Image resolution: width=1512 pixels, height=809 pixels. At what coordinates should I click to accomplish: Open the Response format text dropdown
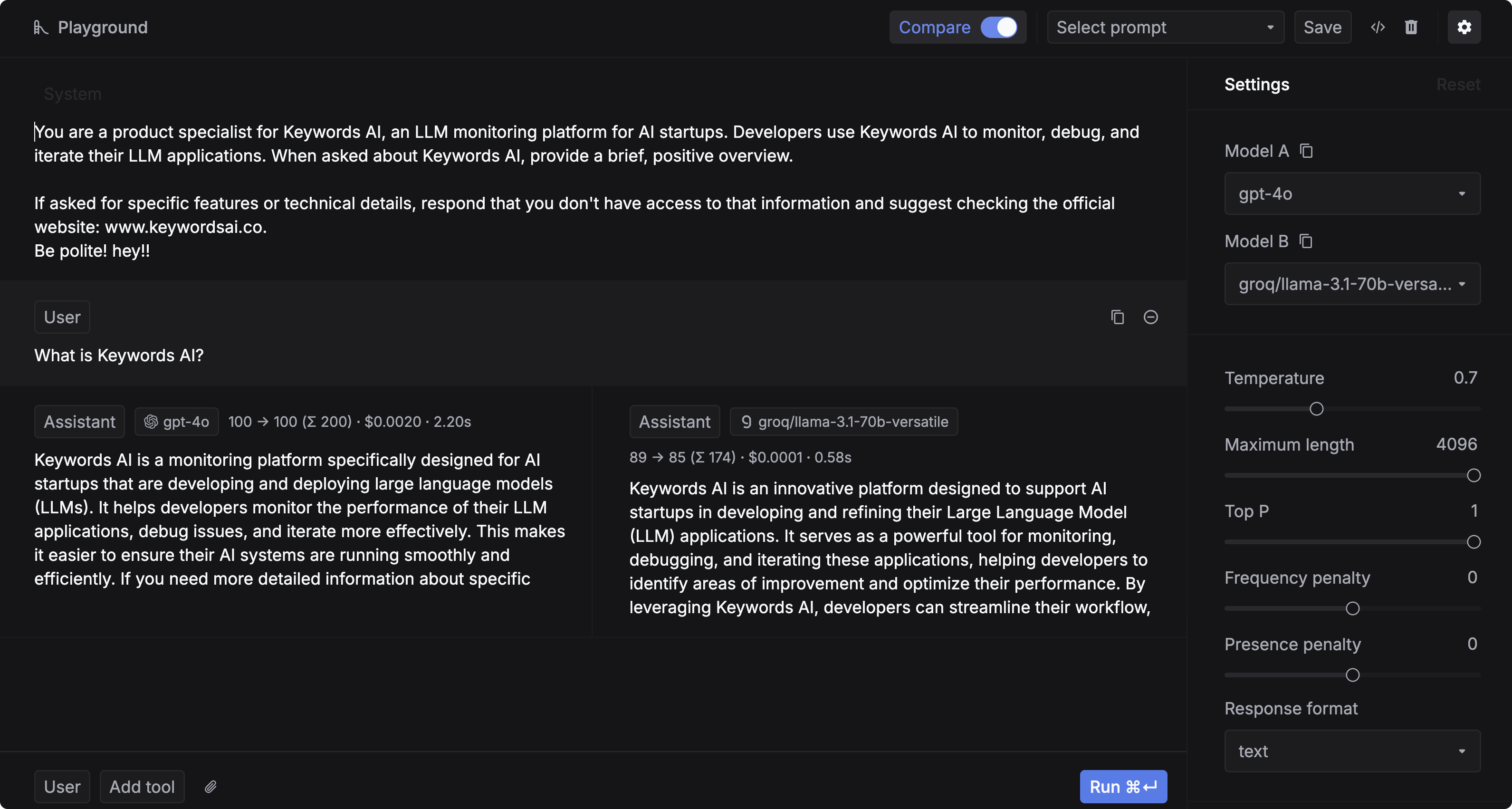point(1352,751)
